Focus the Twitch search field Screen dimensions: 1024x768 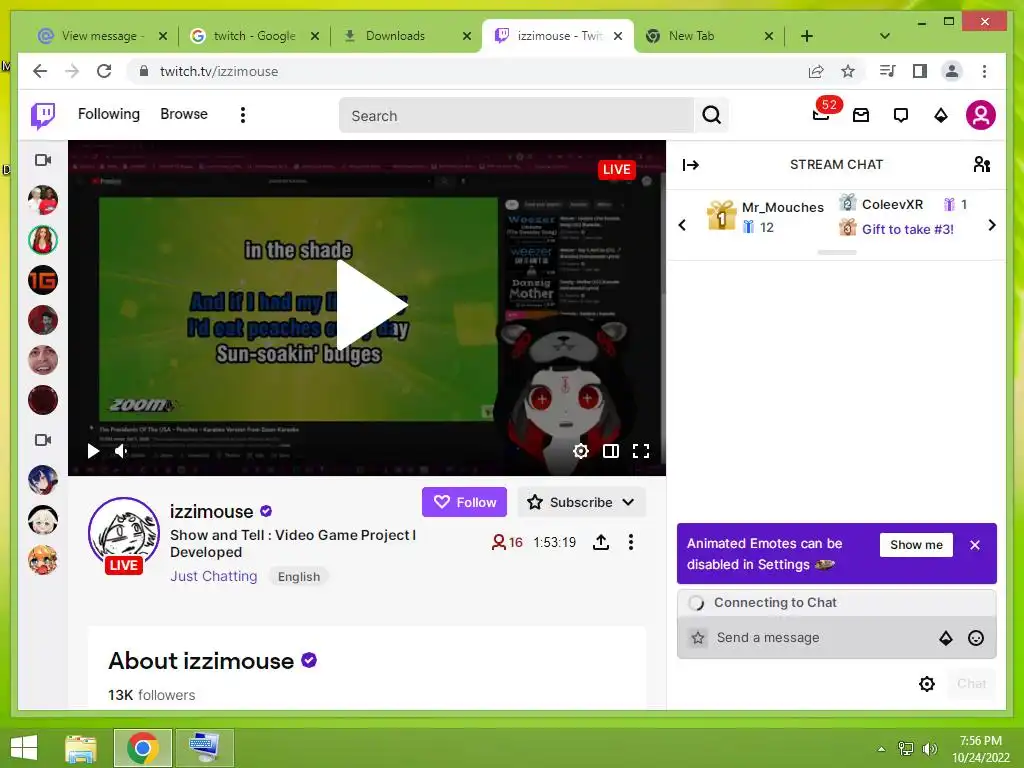point(516,116)
